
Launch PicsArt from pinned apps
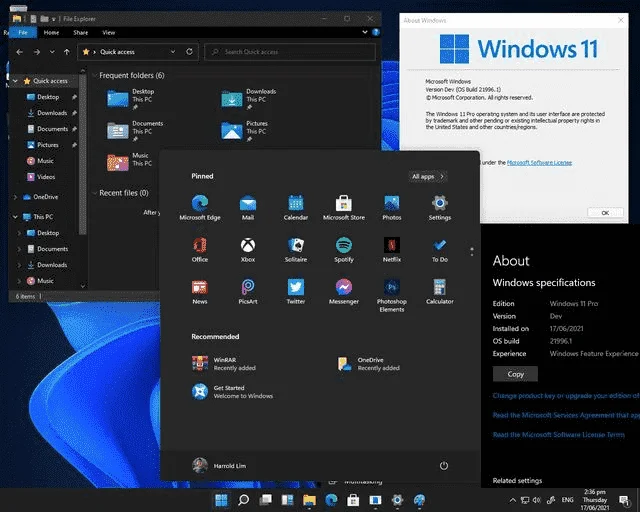click(x=248, y=292)
